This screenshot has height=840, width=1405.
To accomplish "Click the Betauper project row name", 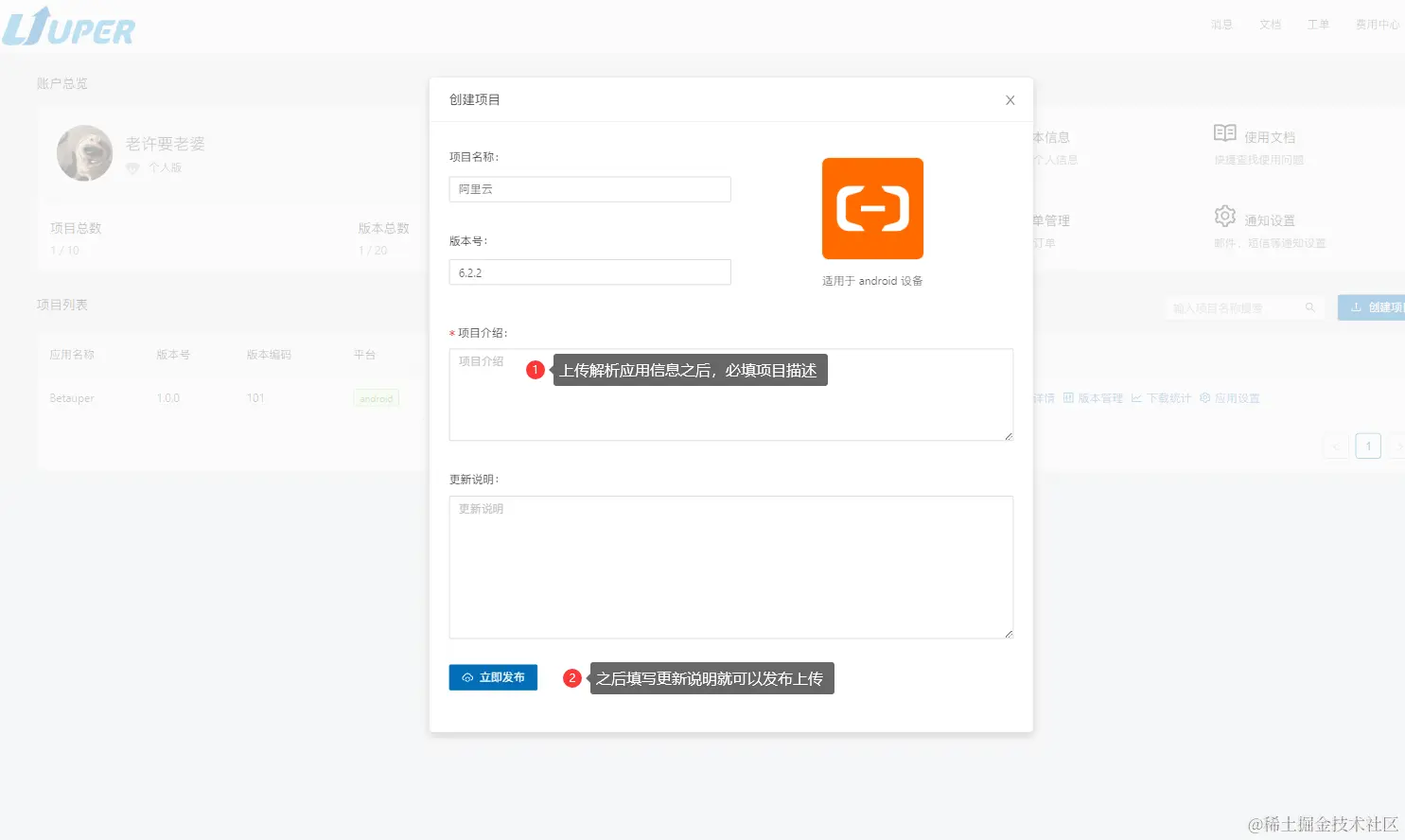I will pyautogui.click(x=72, y=398).
